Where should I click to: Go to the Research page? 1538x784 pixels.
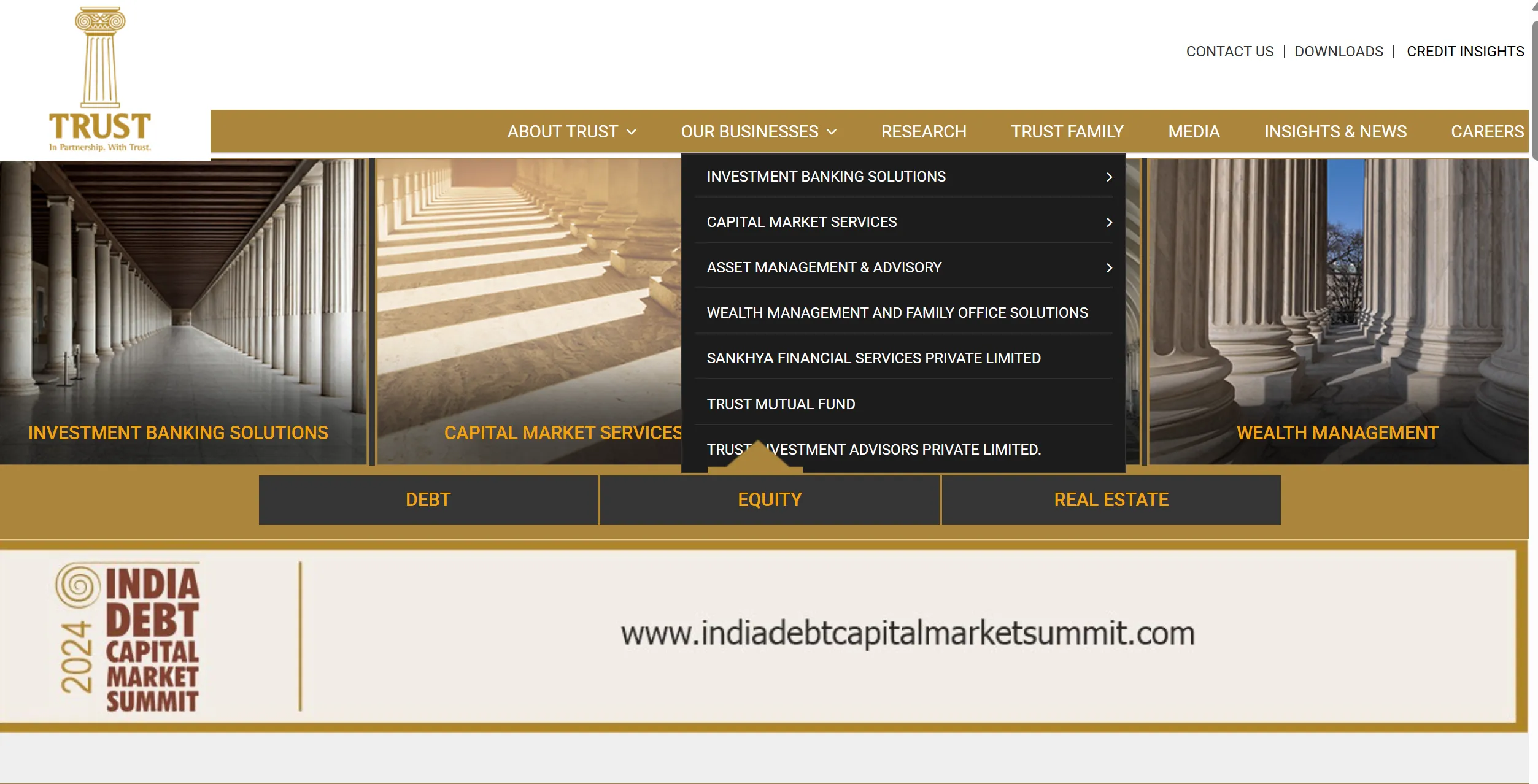click(924, 132)
